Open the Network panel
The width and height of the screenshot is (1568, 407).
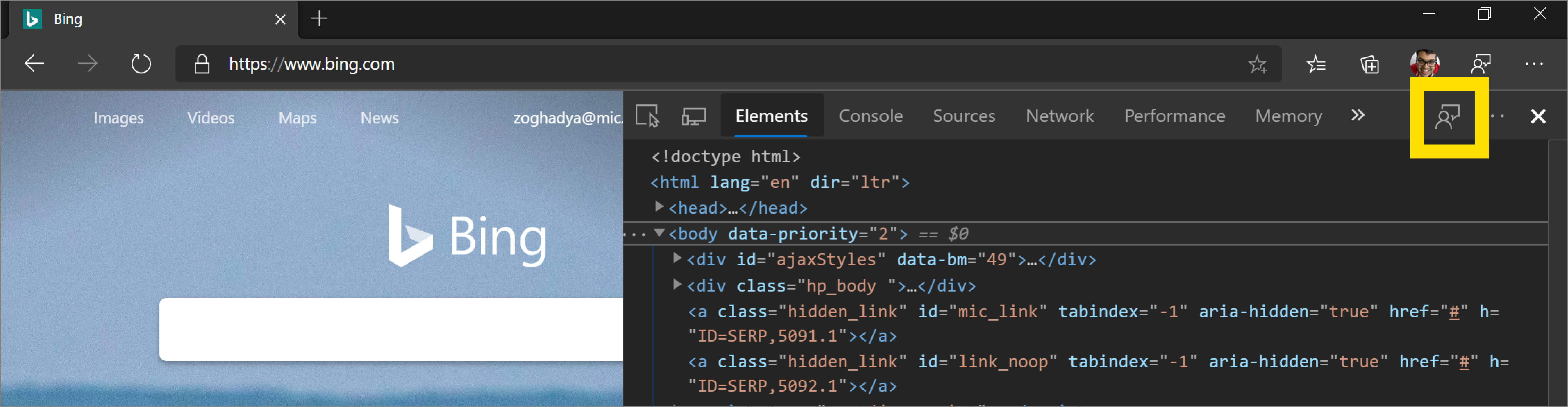(x=1059, y=116)
